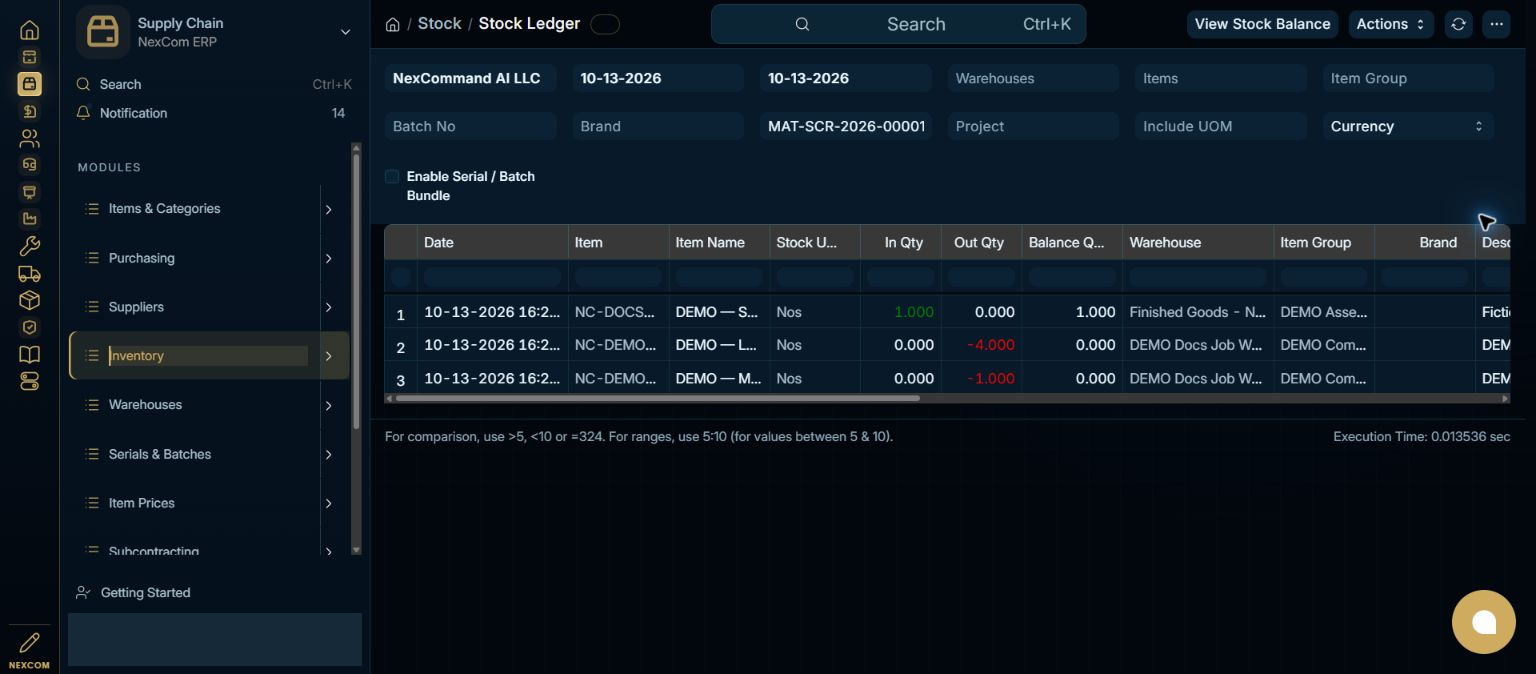Screen dimensions: 1536x674
Task: Click the list icon beside Warehouses
Action: tap(92, 405)
